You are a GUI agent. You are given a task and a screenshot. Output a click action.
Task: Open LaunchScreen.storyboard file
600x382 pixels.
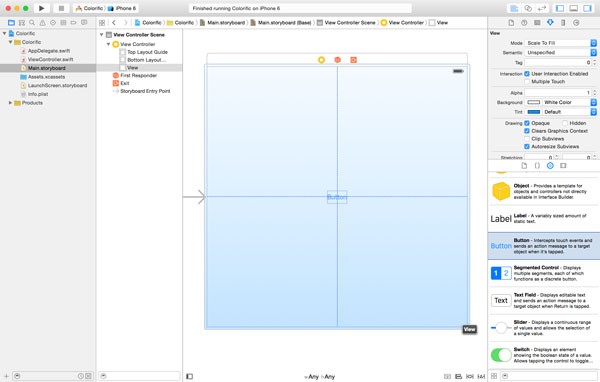[x=57, y=85]
